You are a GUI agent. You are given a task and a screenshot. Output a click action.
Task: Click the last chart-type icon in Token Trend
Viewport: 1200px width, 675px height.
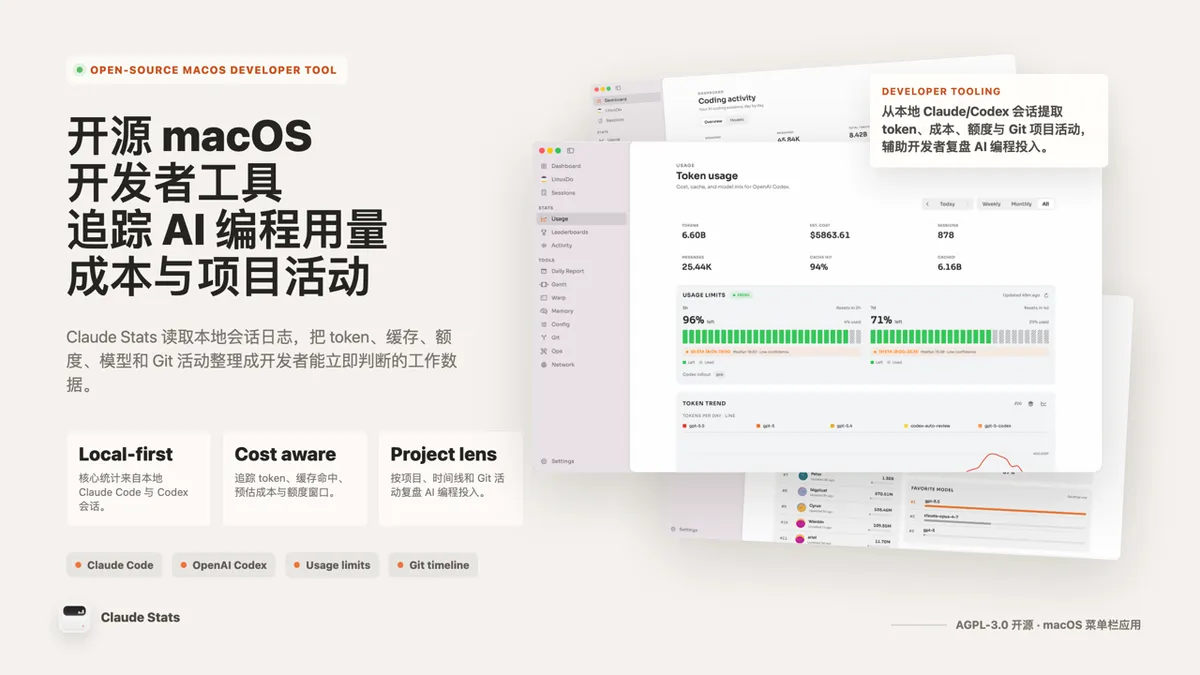(1044, 404)
